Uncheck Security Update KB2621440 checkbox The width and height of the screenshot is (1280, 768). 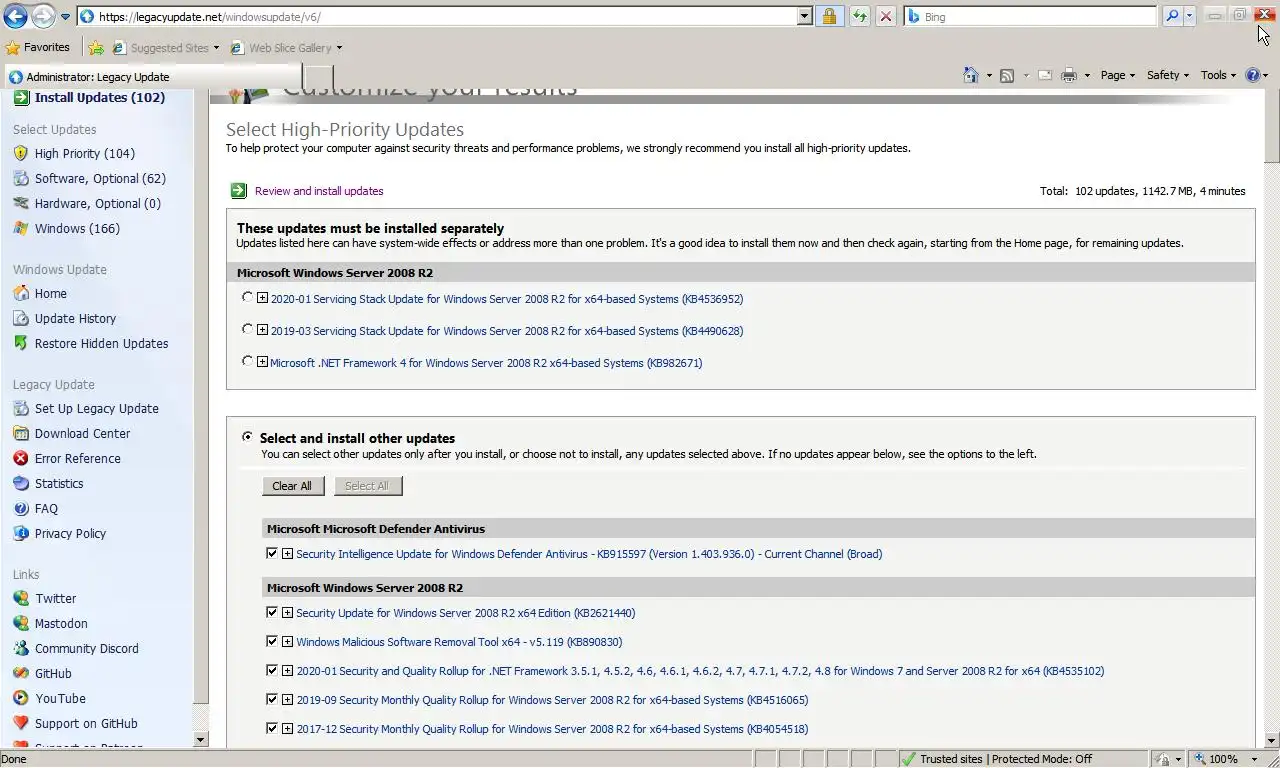coord(271,612)
